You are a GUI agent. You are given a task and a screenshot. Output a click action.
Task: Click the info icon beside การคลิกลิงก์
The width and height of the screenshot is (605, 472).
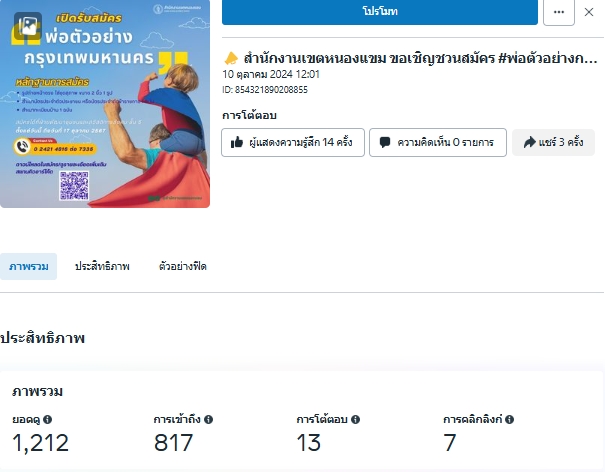click(509, 420)
